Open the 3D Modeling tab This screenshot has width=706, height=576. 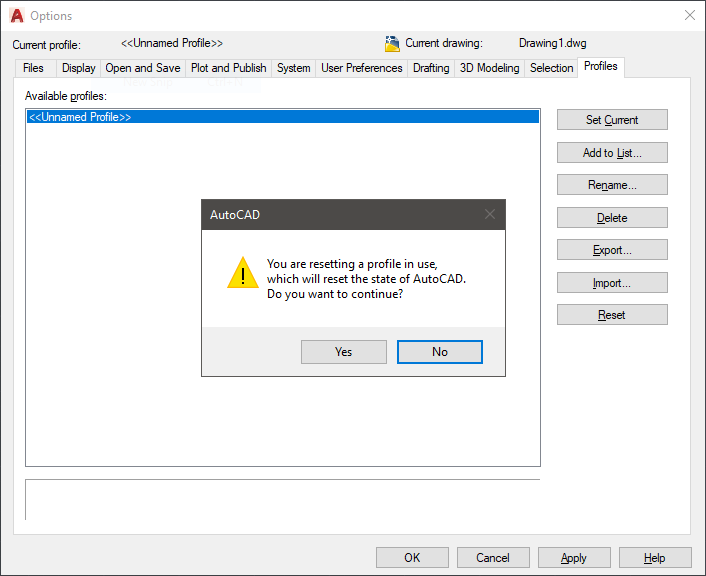(x=489, y=68)
